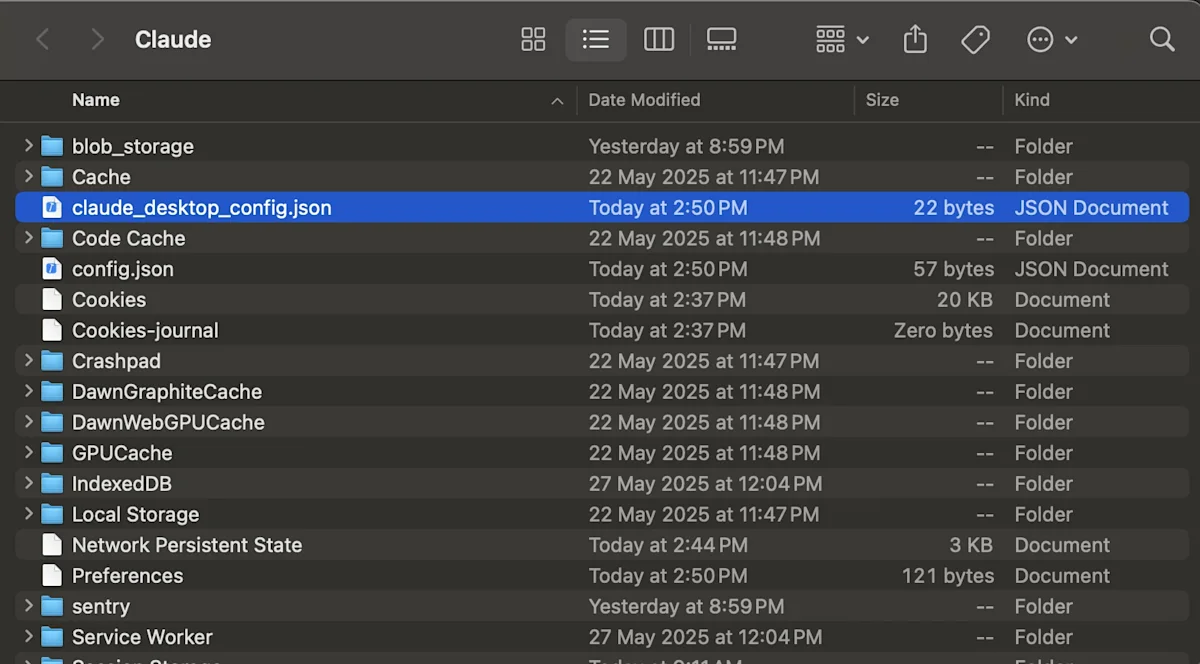Expand the DawnGraphiteCache folder

point(28,391)
